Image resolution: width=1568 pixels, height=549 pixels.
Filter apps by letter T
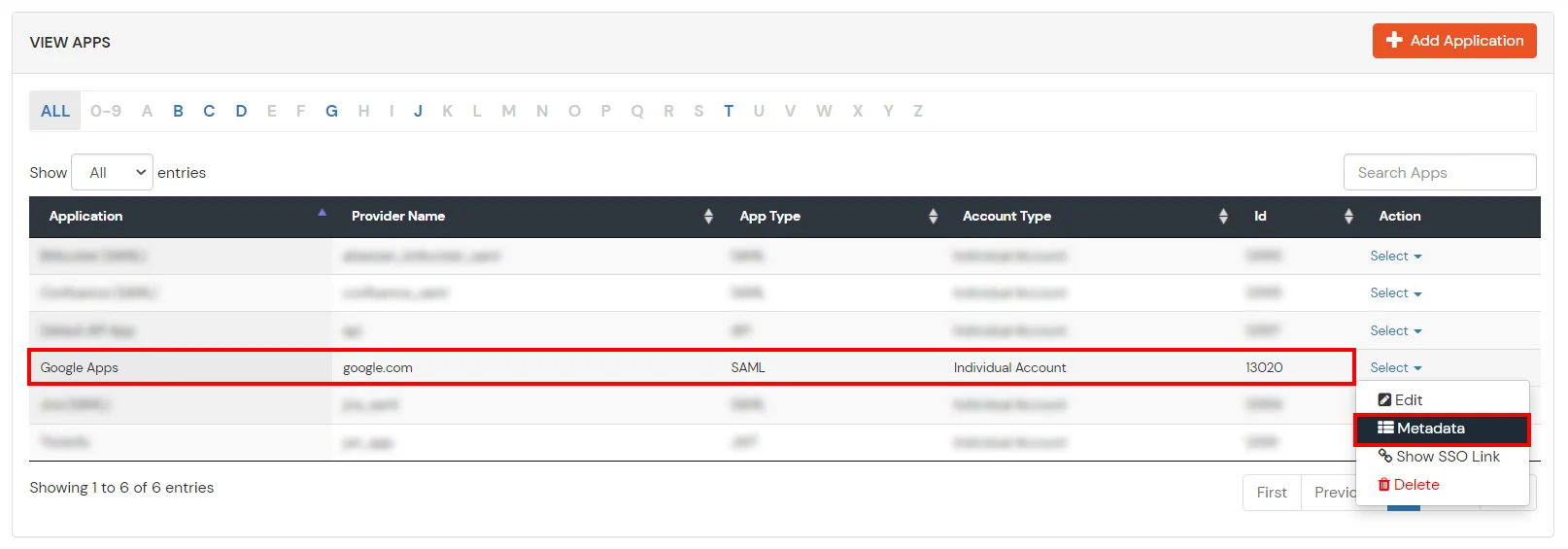coord(729,111)
